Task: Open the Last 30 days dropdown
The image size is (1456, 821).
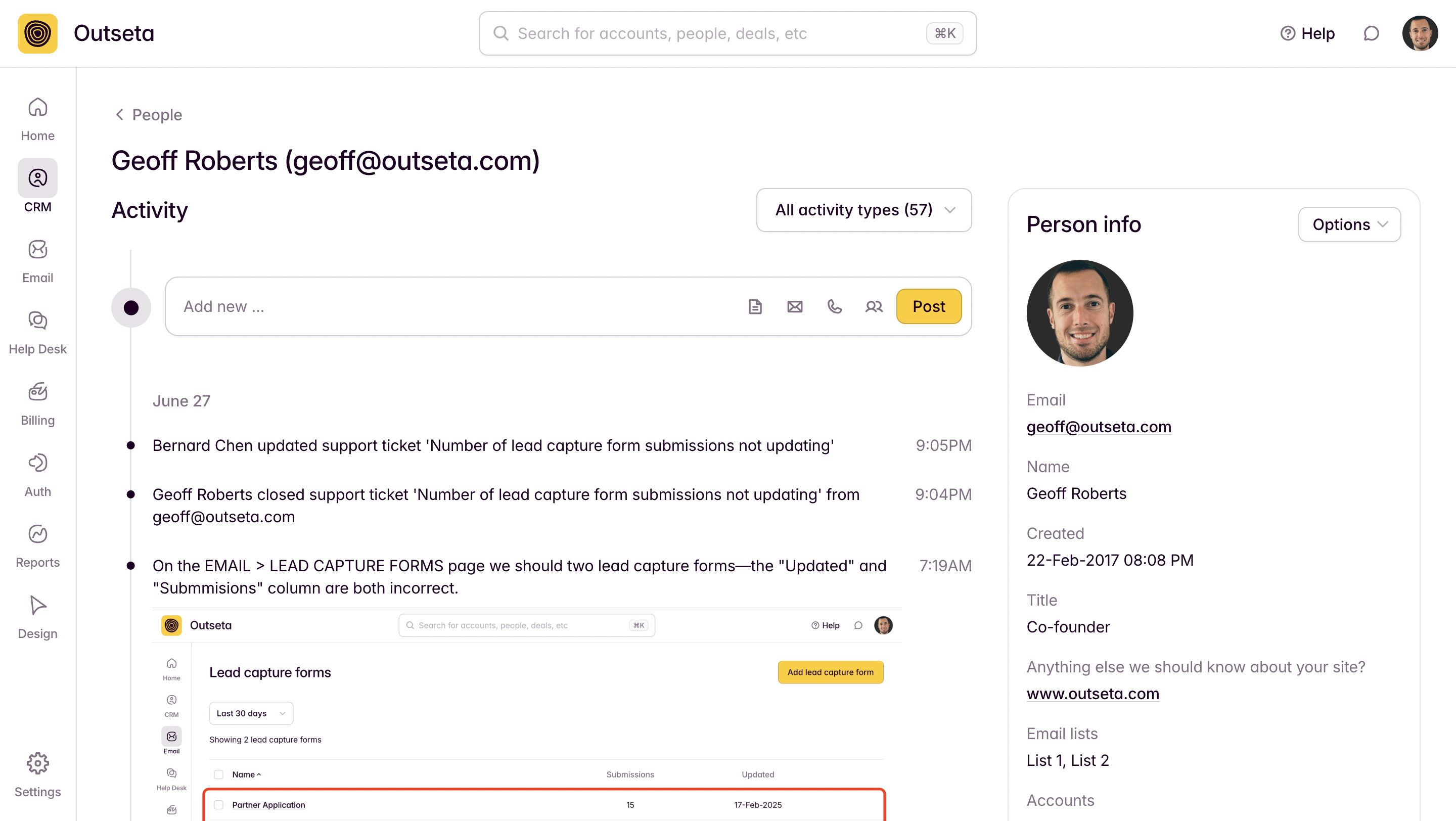Action: [251, 713]
